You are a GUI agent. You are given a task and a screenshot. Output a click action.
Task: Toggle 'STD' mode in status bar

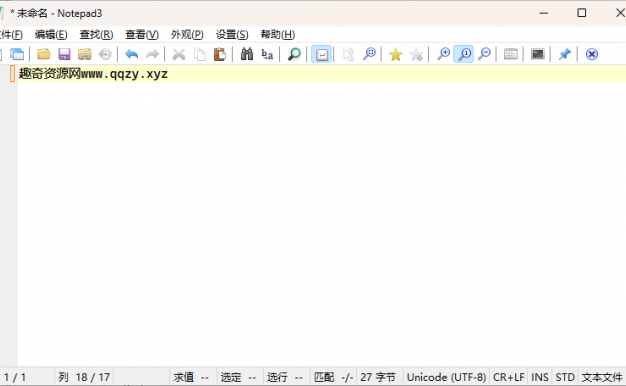(565, 377)
